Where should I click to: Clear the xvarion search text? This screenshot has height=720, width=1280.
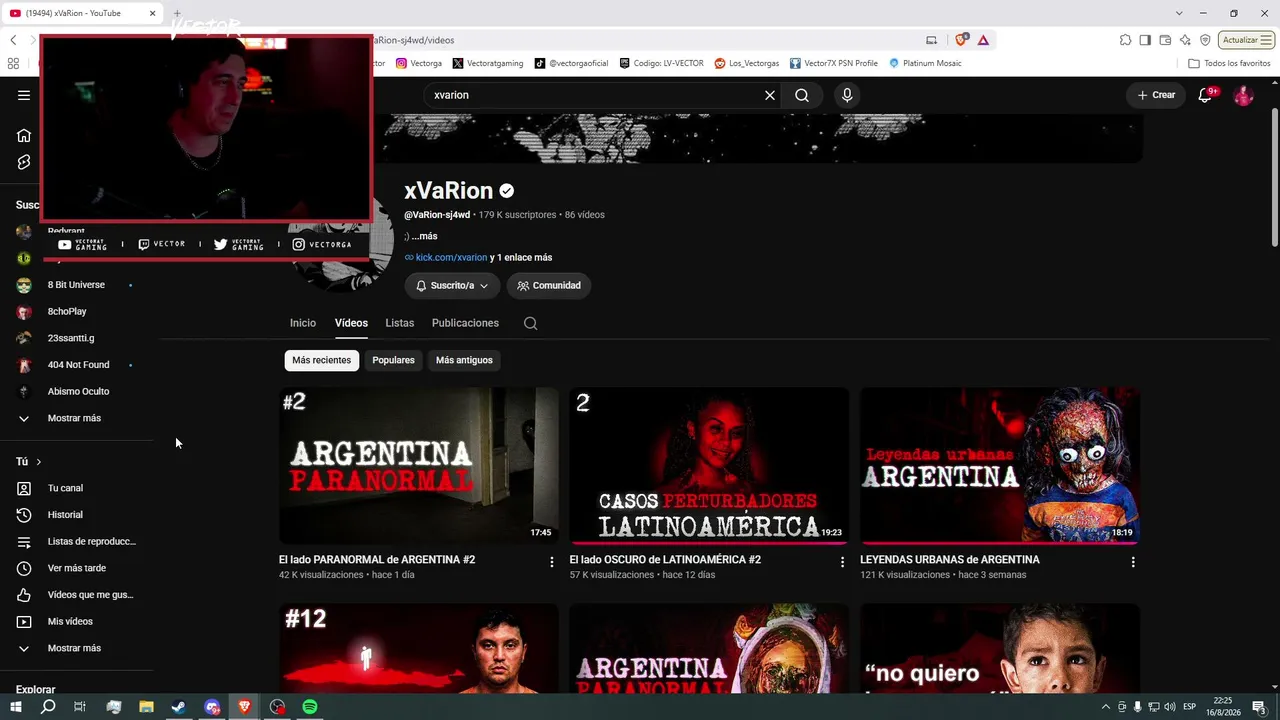770,95
